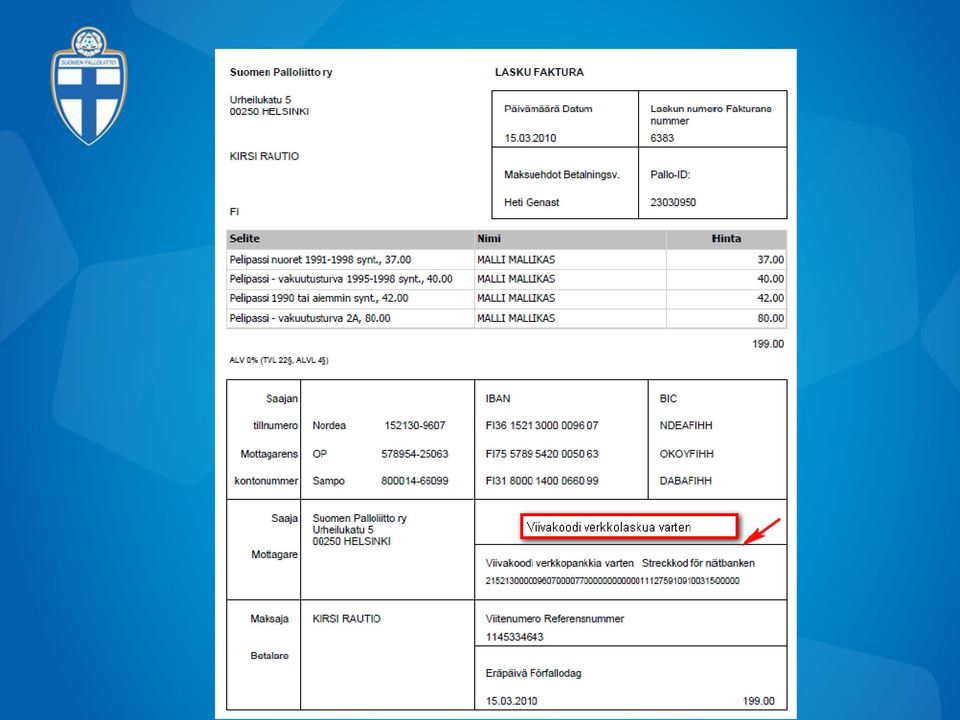960x720 pixels.
Task: Click the 'Betalare' label
Action: (269, 656)
